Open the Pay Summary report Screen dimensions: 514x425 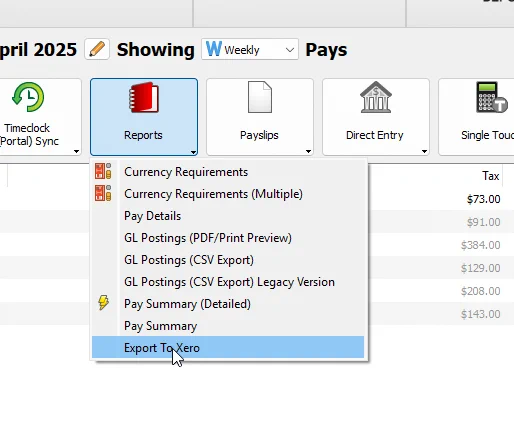tap(228, 326)
